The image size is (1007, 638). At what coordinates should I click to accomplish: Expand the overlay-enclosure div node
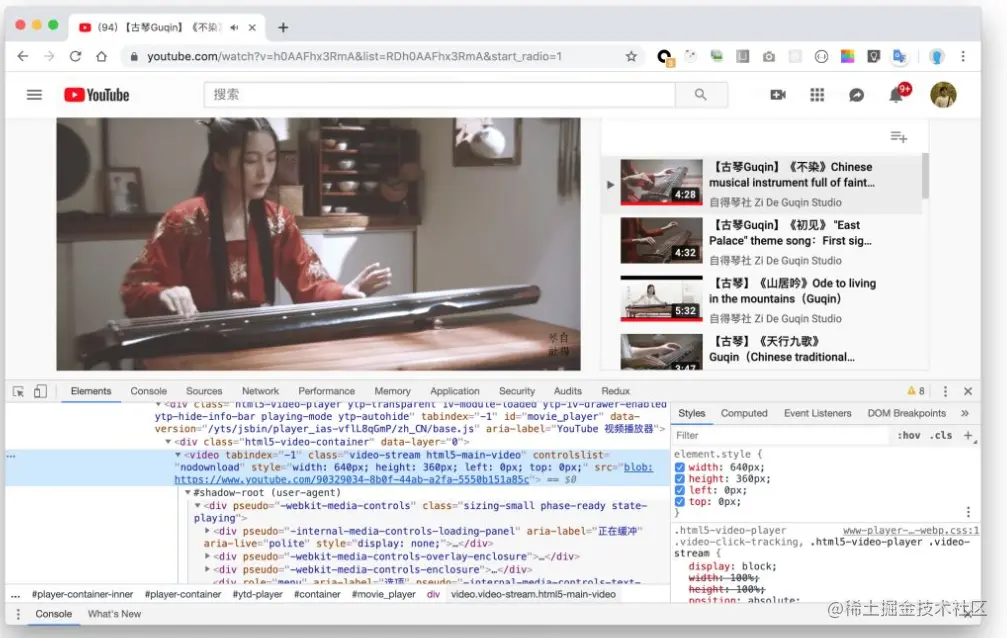207,556
